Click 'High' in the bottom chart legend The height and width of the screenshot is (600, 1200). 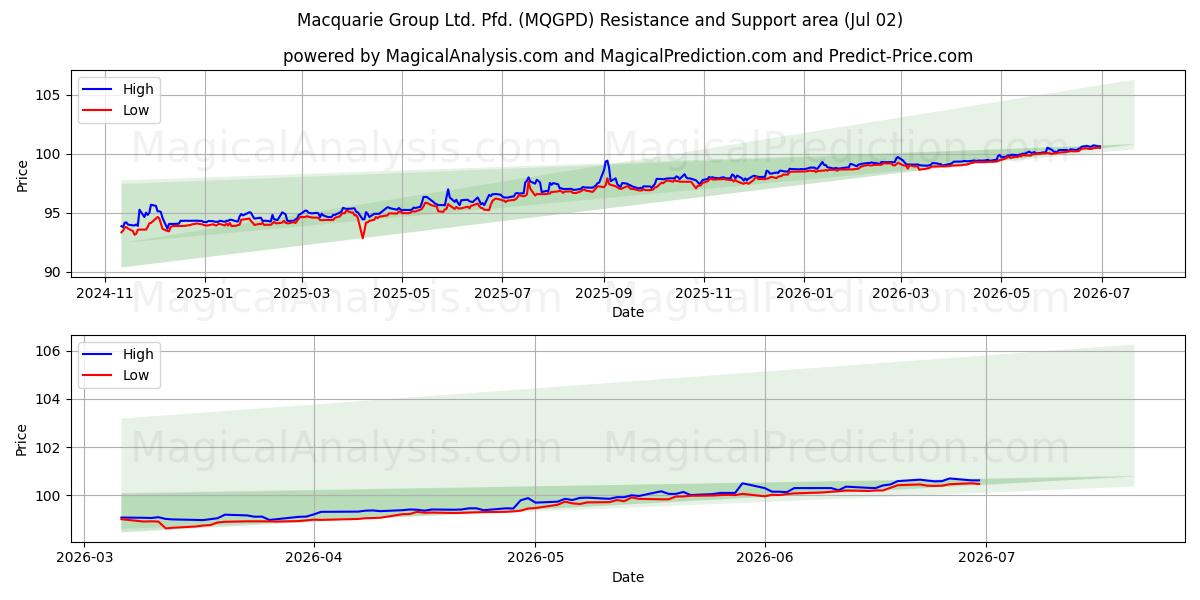138,354
